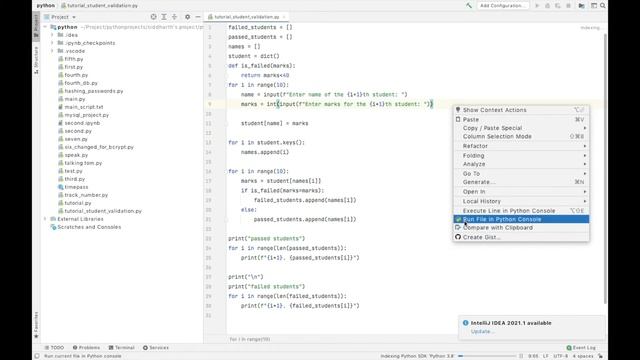Click the Update... link in notification
Image resolution: width=640 pixels, height=360 pixels.
pos(482,331)
